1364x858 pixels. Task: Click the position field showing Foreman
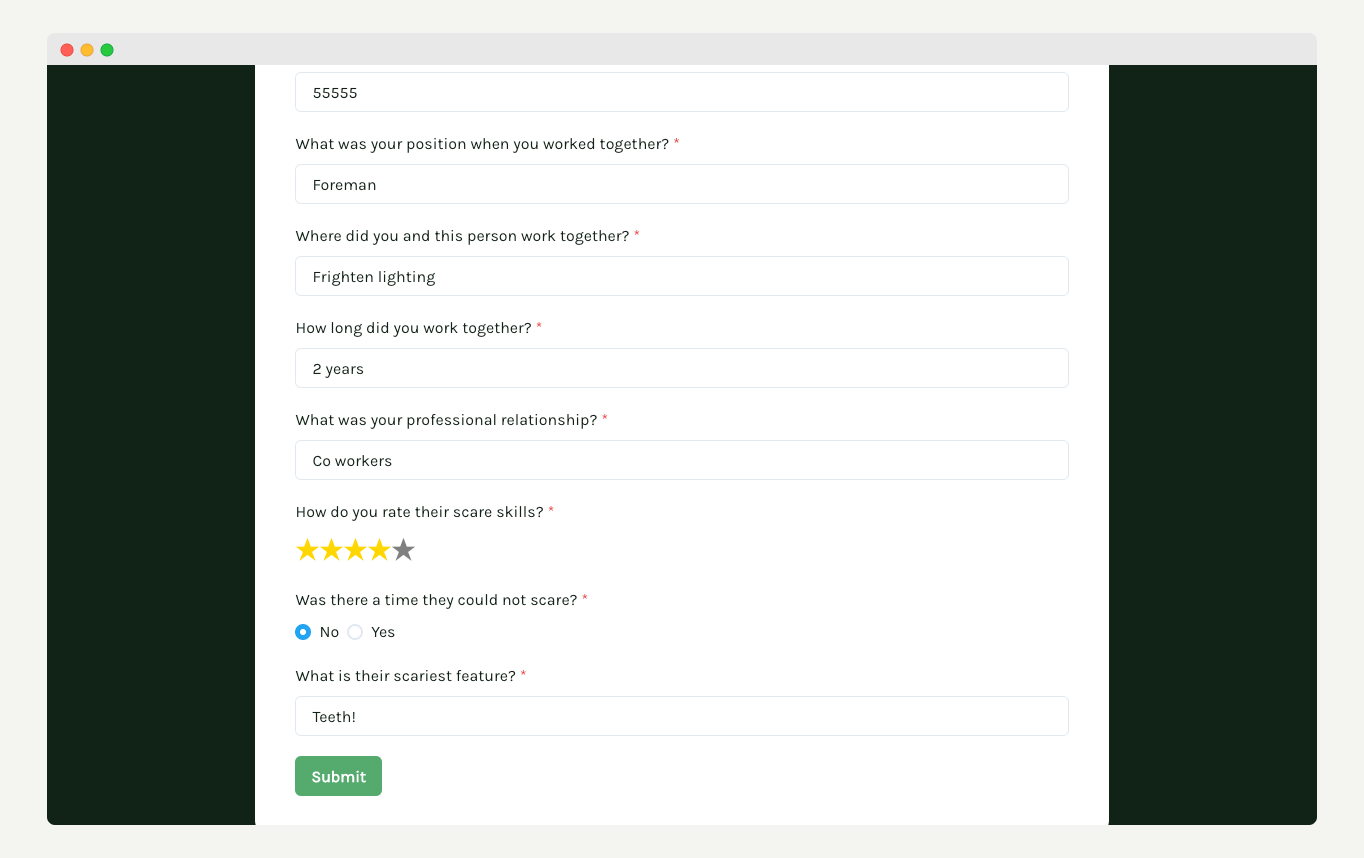(x=682, y=184)
